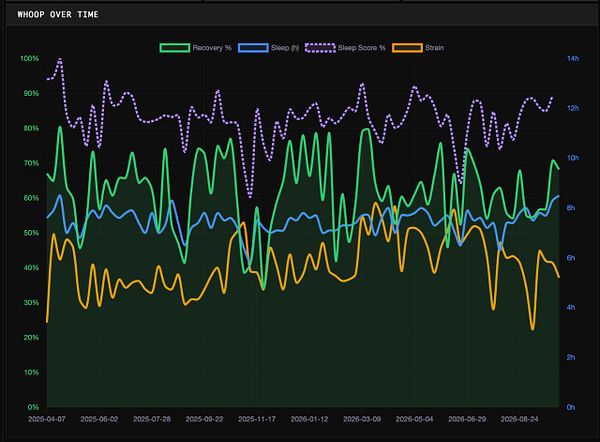This screenshot has height=442, width=600.
Task: Click the 'Sleep Score %' legend label
Action: tap(362, 48)
